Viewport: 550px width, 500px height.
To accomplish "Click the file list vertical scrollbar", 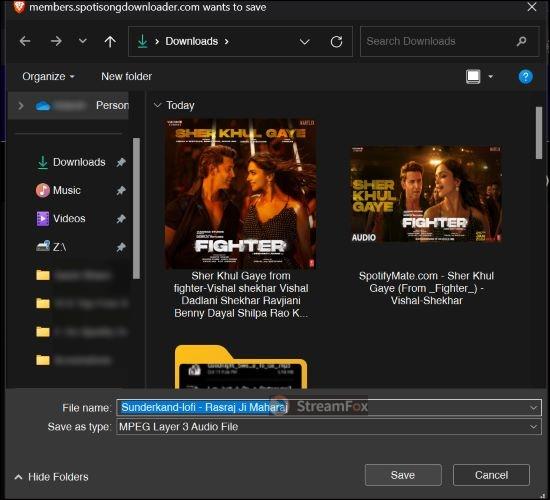I will [x=539, y=133].
